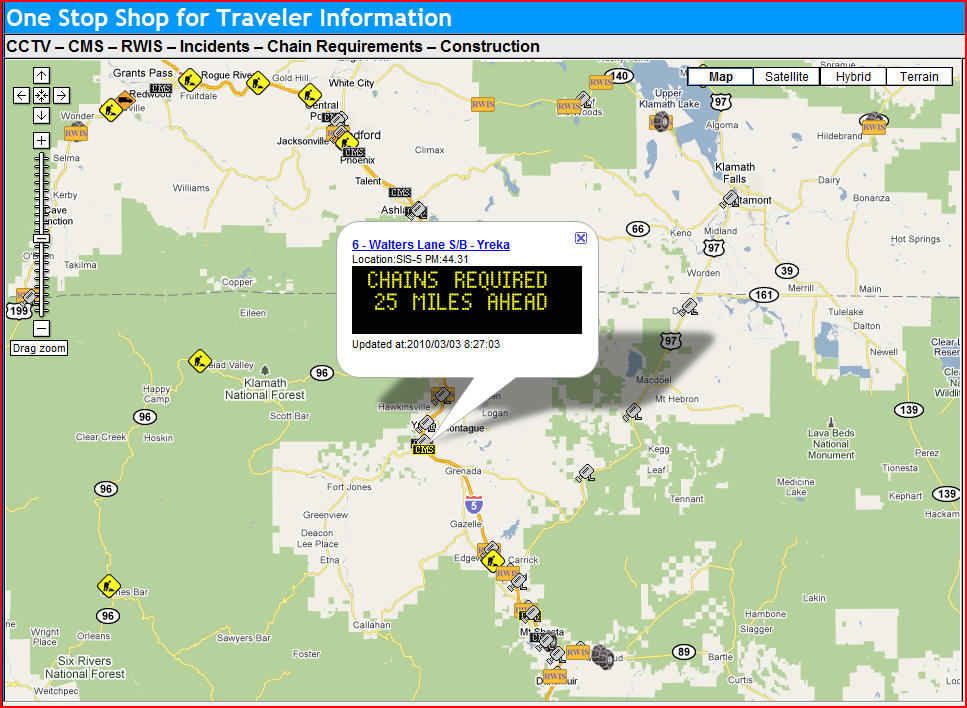Image resolution: width=967 pixels, height=708 pixels.
Task: Click the zoom slider handle
Action: 41,238
